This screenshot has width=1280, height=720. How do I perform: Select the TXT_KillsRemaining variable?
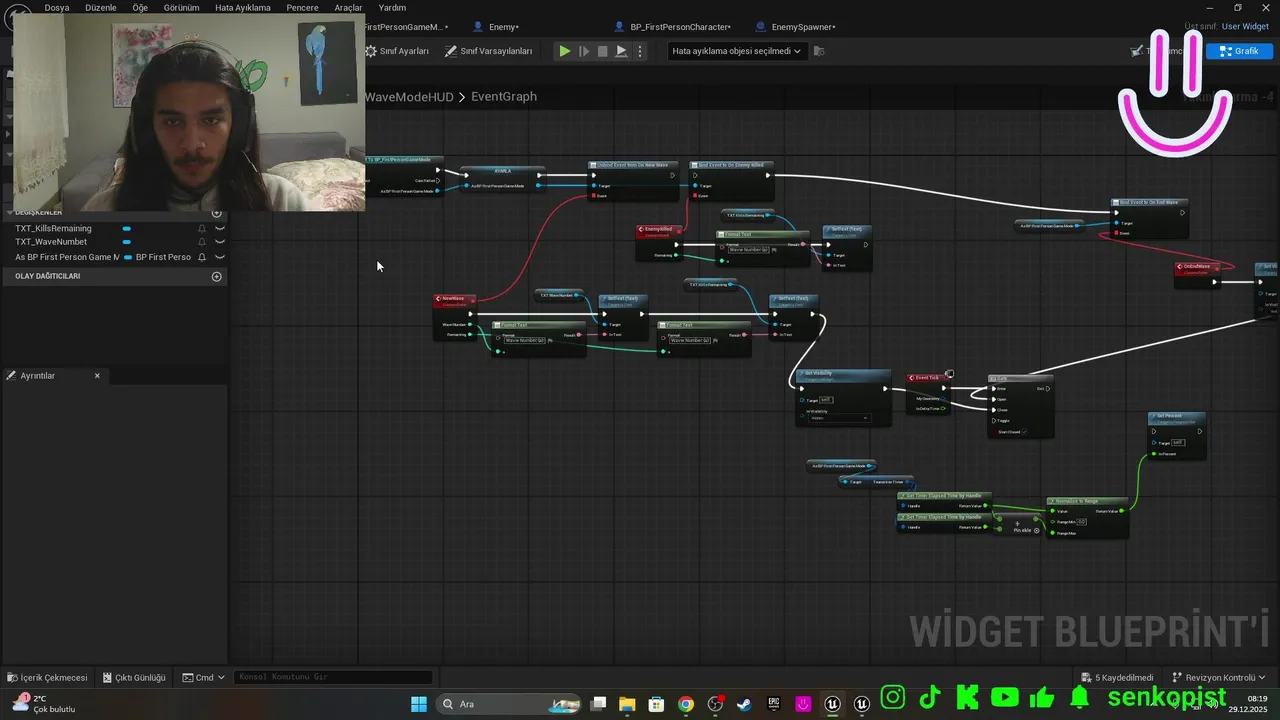[53, 228]
